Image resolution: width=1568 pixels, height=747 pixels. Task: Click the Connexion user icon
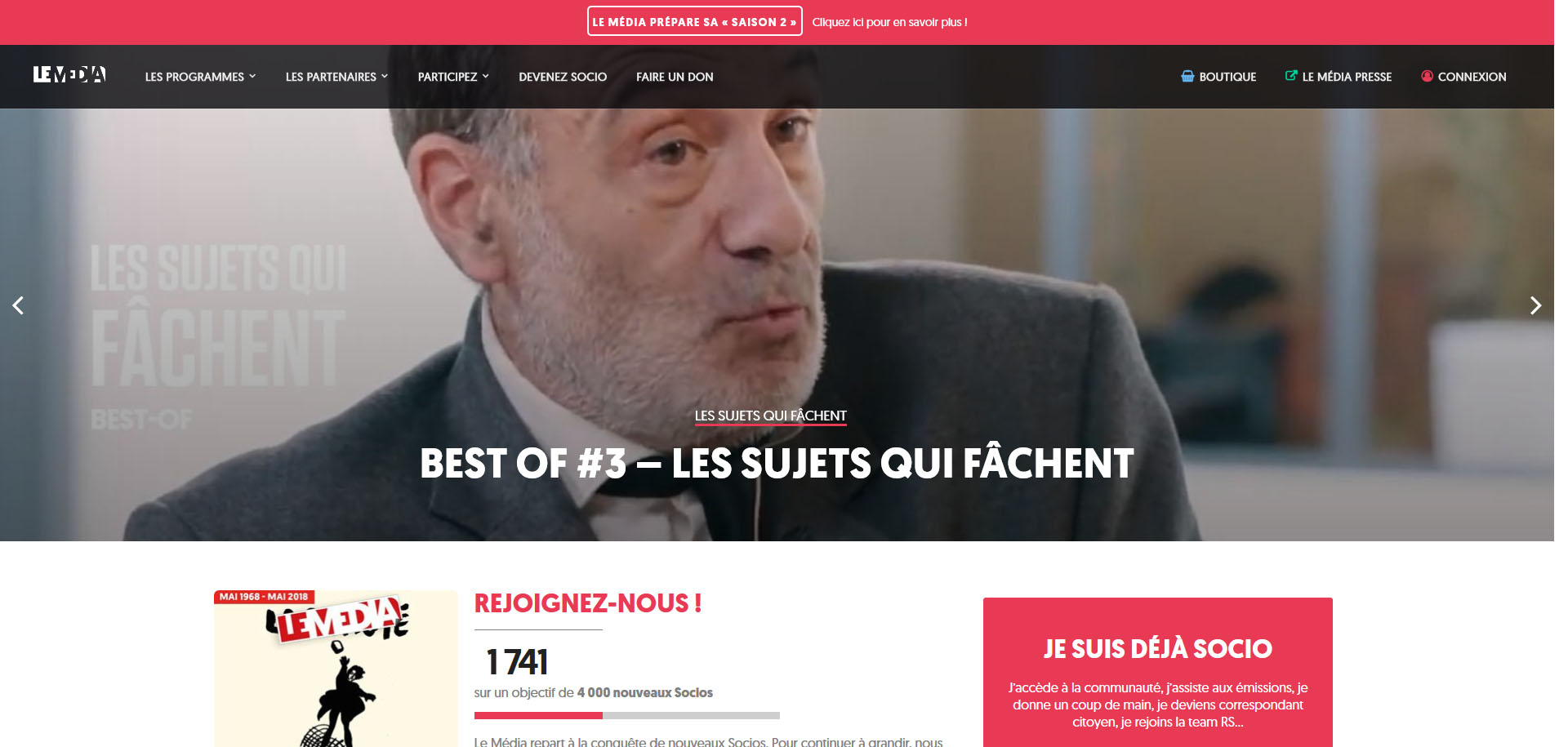[x=1427, y=76]
